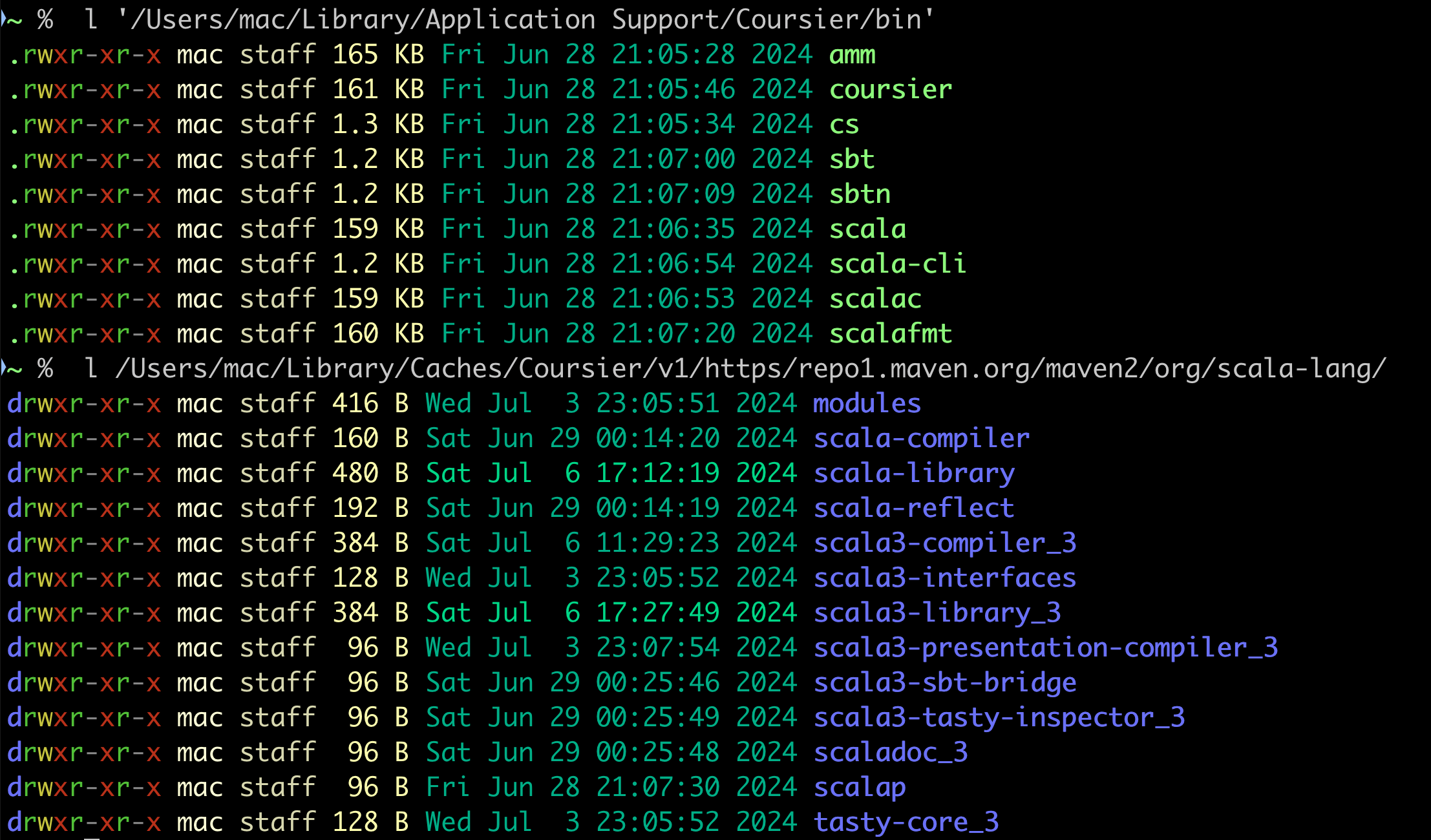This screenshot has width=1431, height=840.
Task: Click the amm executable filename
Action: point(852,56)
